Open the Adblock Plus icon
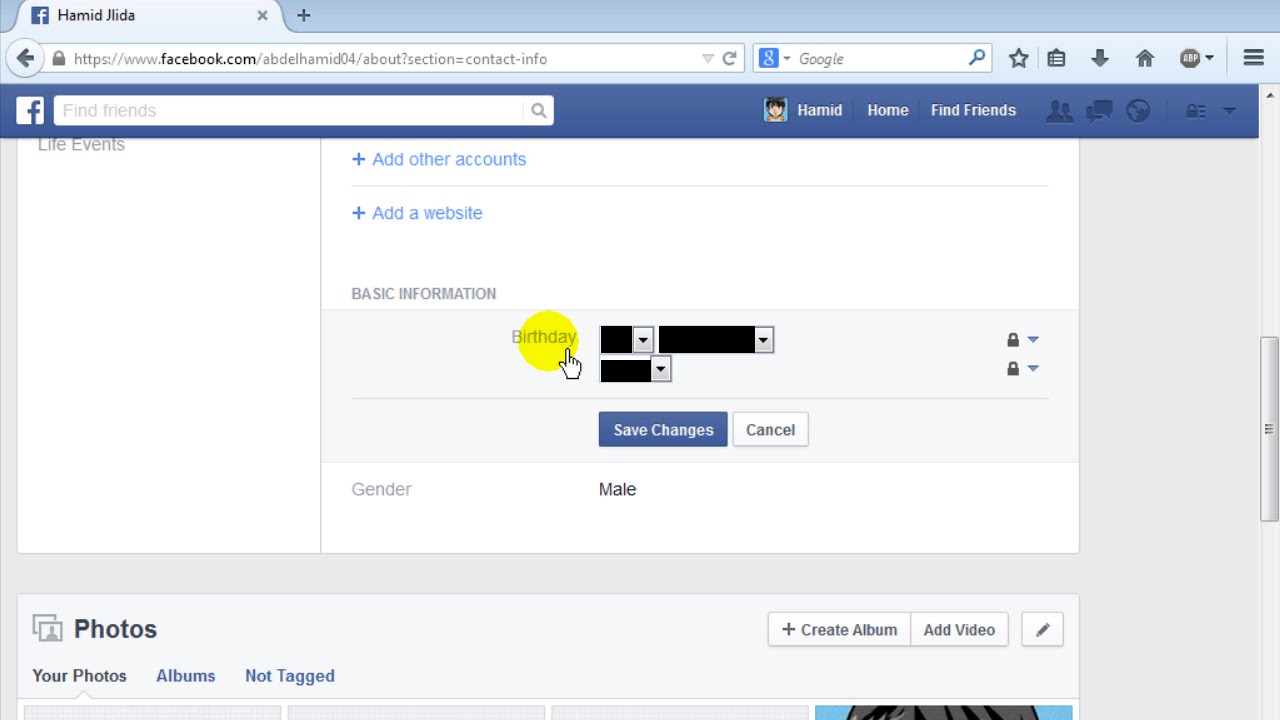Image resolution: width=1280 pixels, height=720 pixels. pos(1190,58)
